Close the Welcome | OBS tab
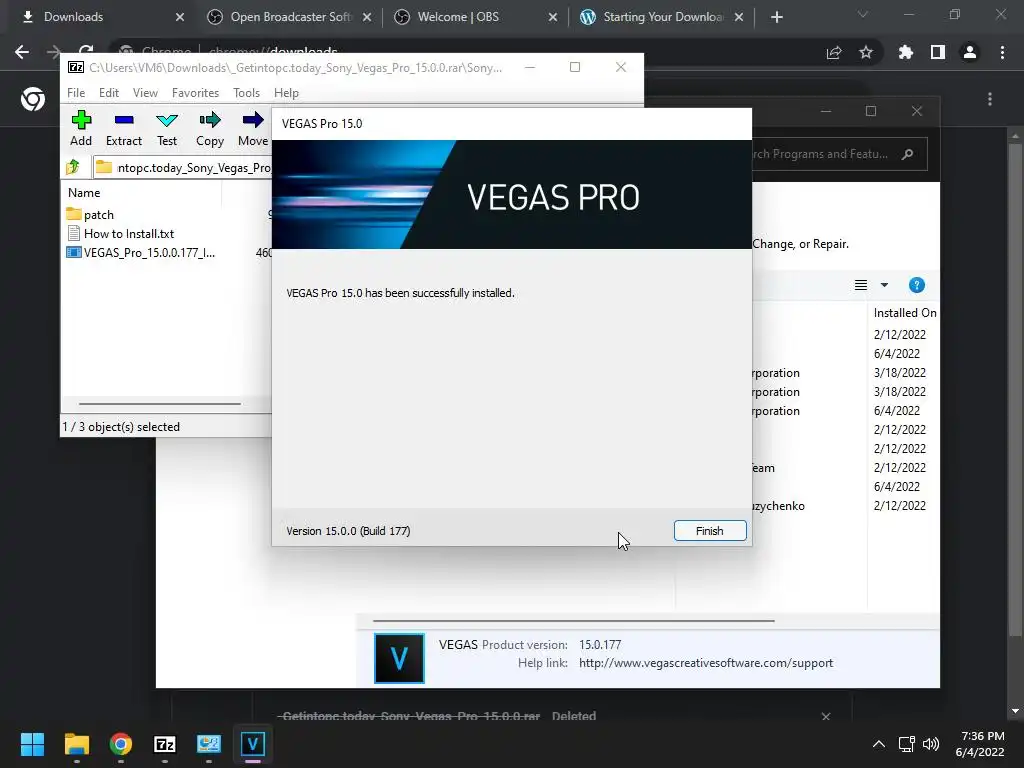 tap(552, 18)
